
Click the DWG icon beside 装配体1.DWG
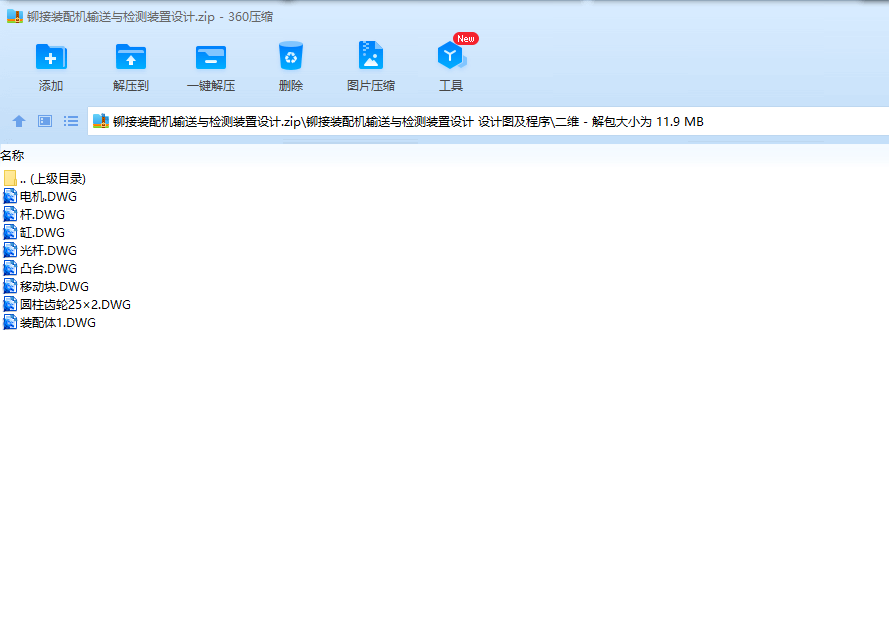(10, 322)
